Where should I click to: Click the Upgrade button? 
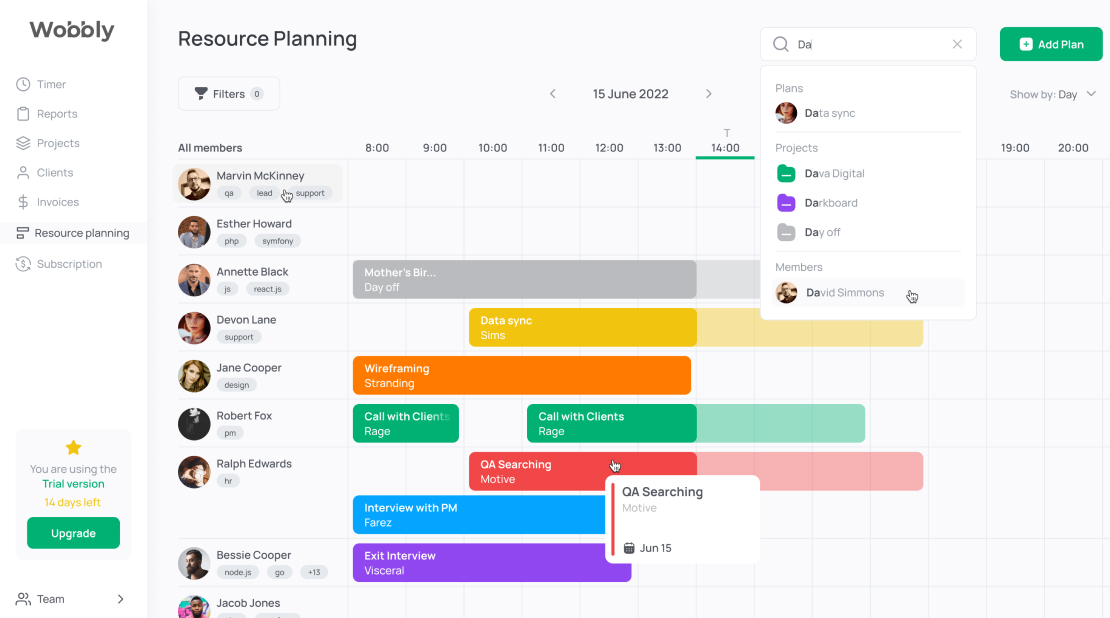73,533
